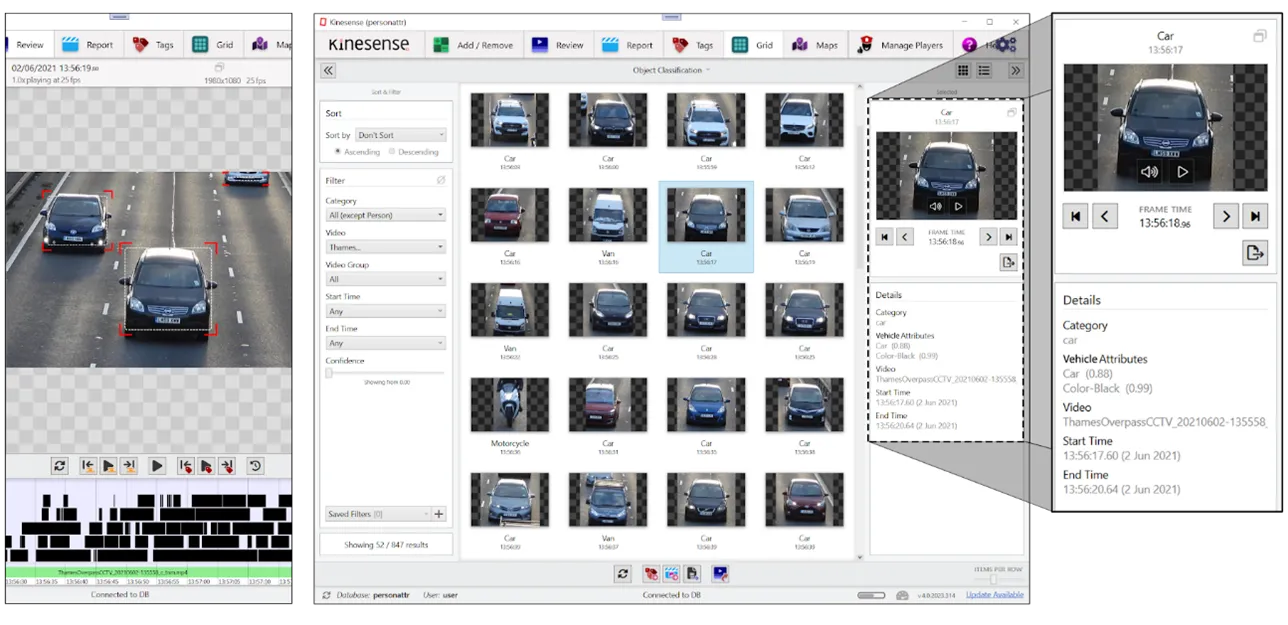Viewport: 1288px width, 625px height.
Task: Play tagged clip in Review window
Action: coord(206,466)
